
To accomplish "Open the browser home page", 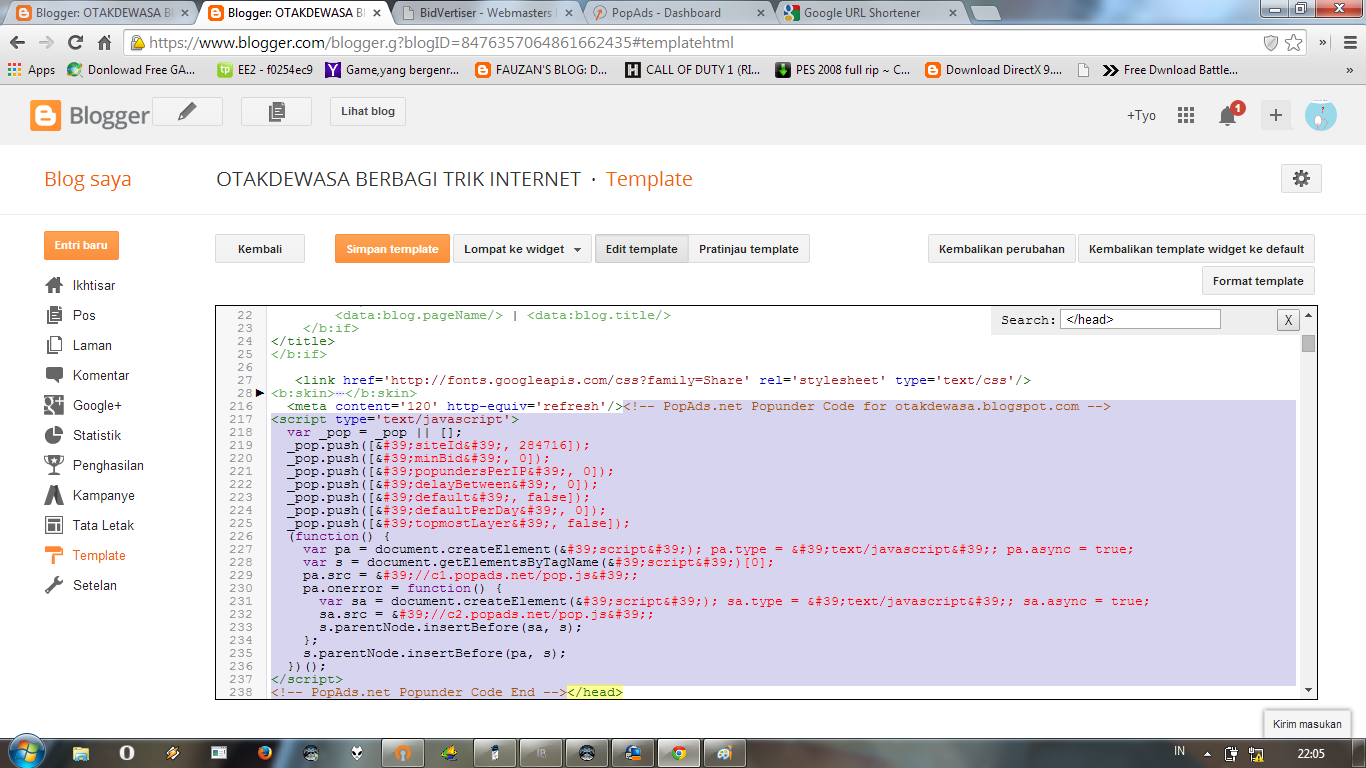I will coord(104,43).
